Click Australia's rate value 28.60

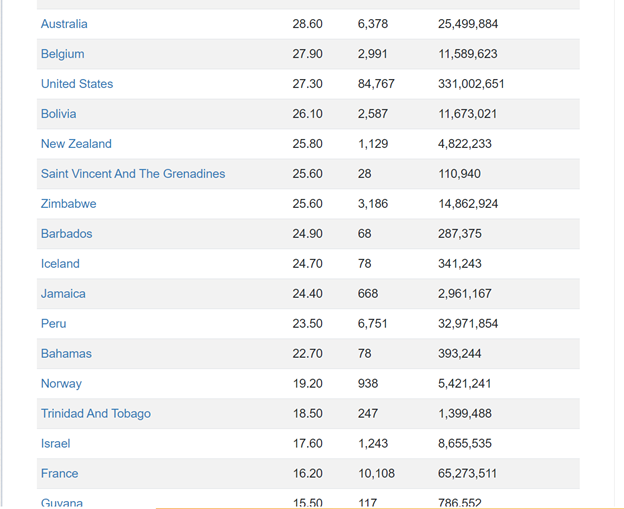coord(308,24)
